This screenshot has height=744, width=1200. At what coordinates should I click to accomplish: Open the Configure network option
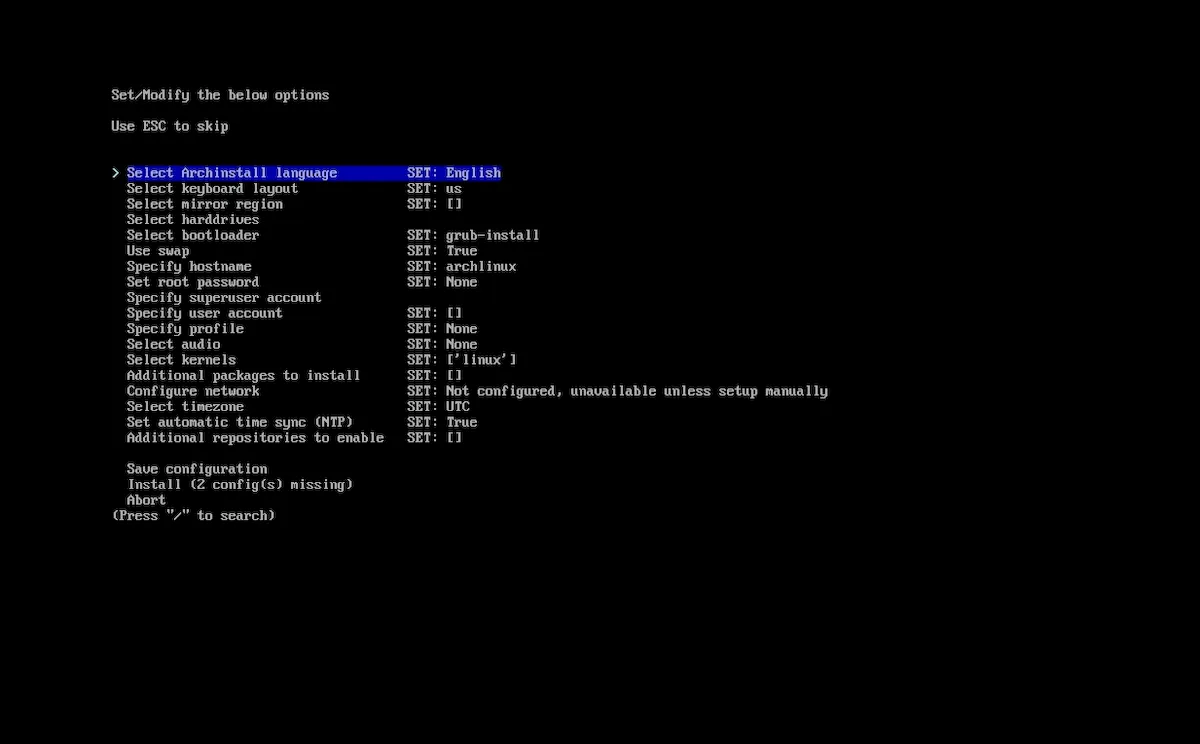(193, 391)
